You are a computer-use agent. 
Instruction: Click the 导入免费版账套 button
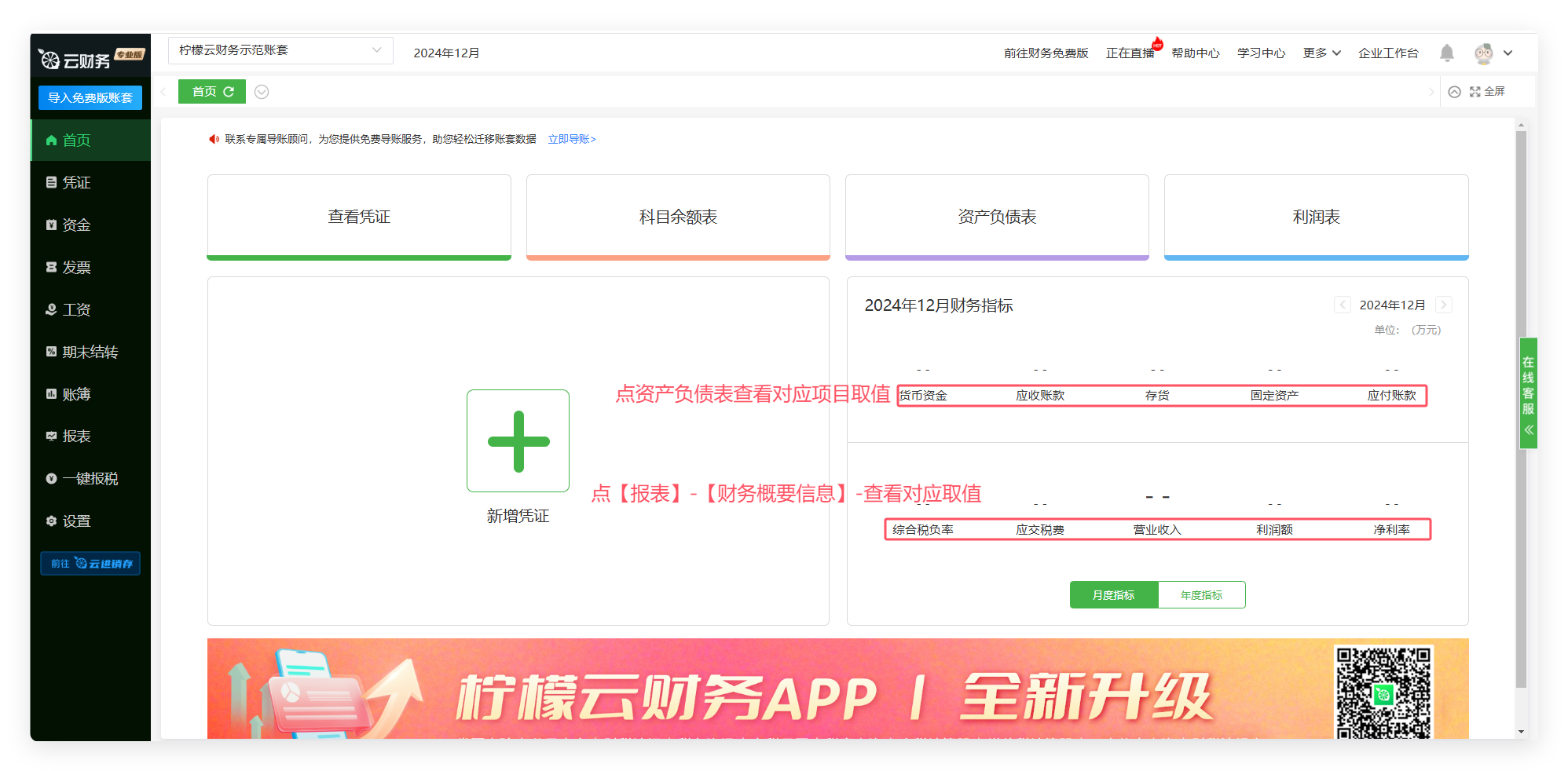[x=90, y=98]
